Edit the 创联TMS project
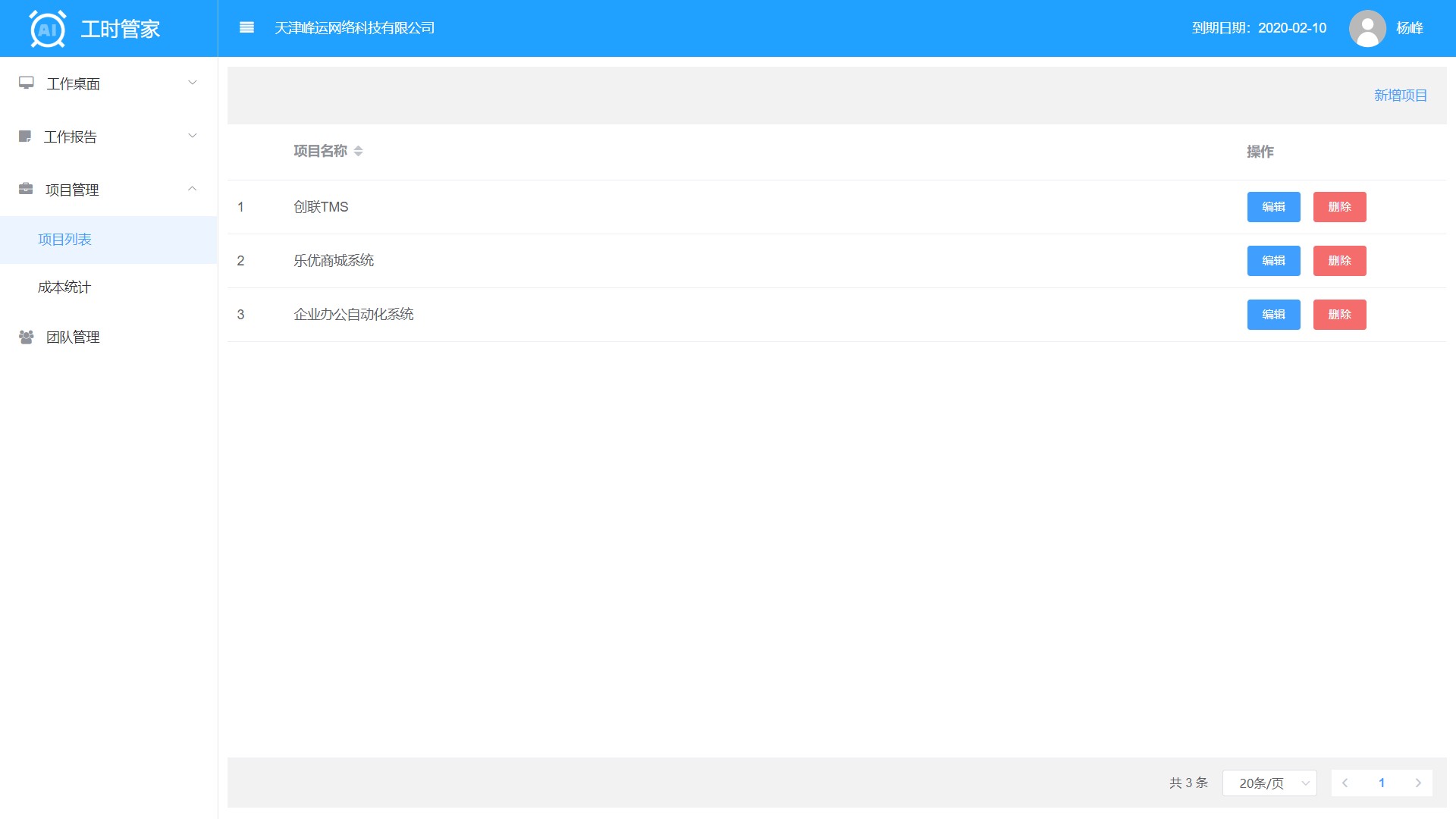 pyautogui.click(x=1273, y=207)
